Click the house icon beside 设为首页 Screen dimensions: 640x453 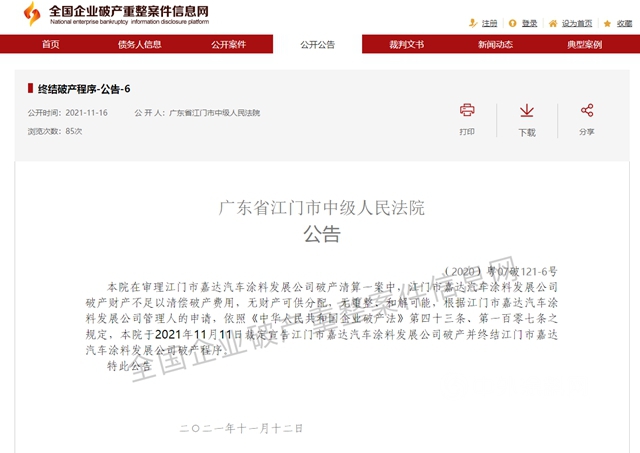[553, 23]
